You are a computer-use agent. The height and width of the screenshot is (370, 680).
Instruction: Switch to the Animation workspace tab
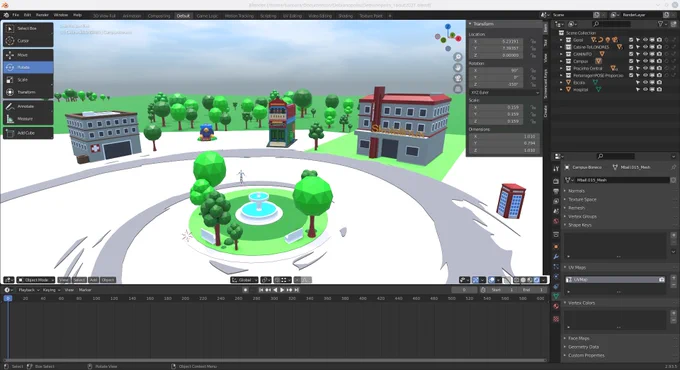pos(132,16)
